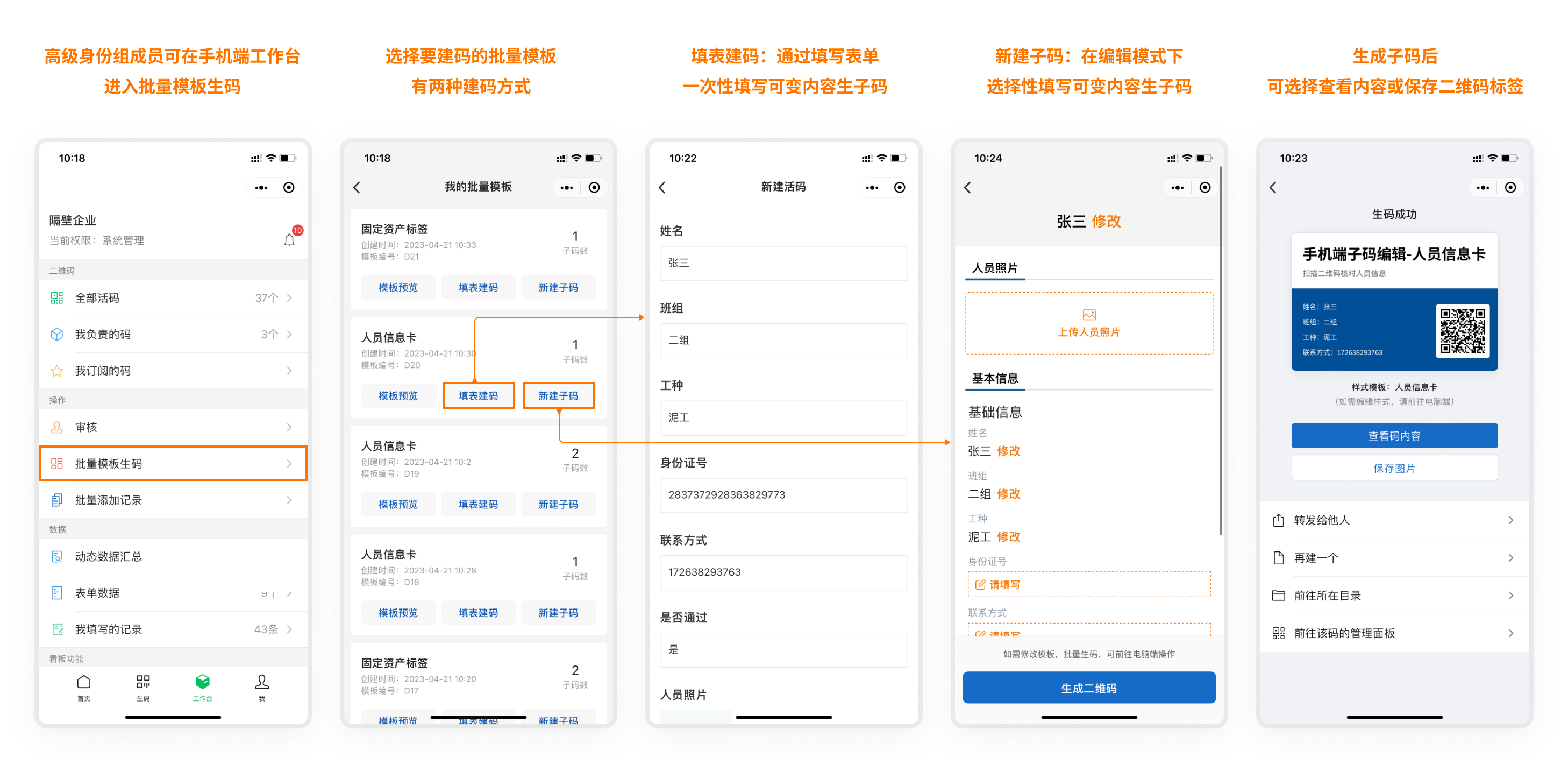Open 审核 person icon

pyautogui.click(x=56, y=427)
